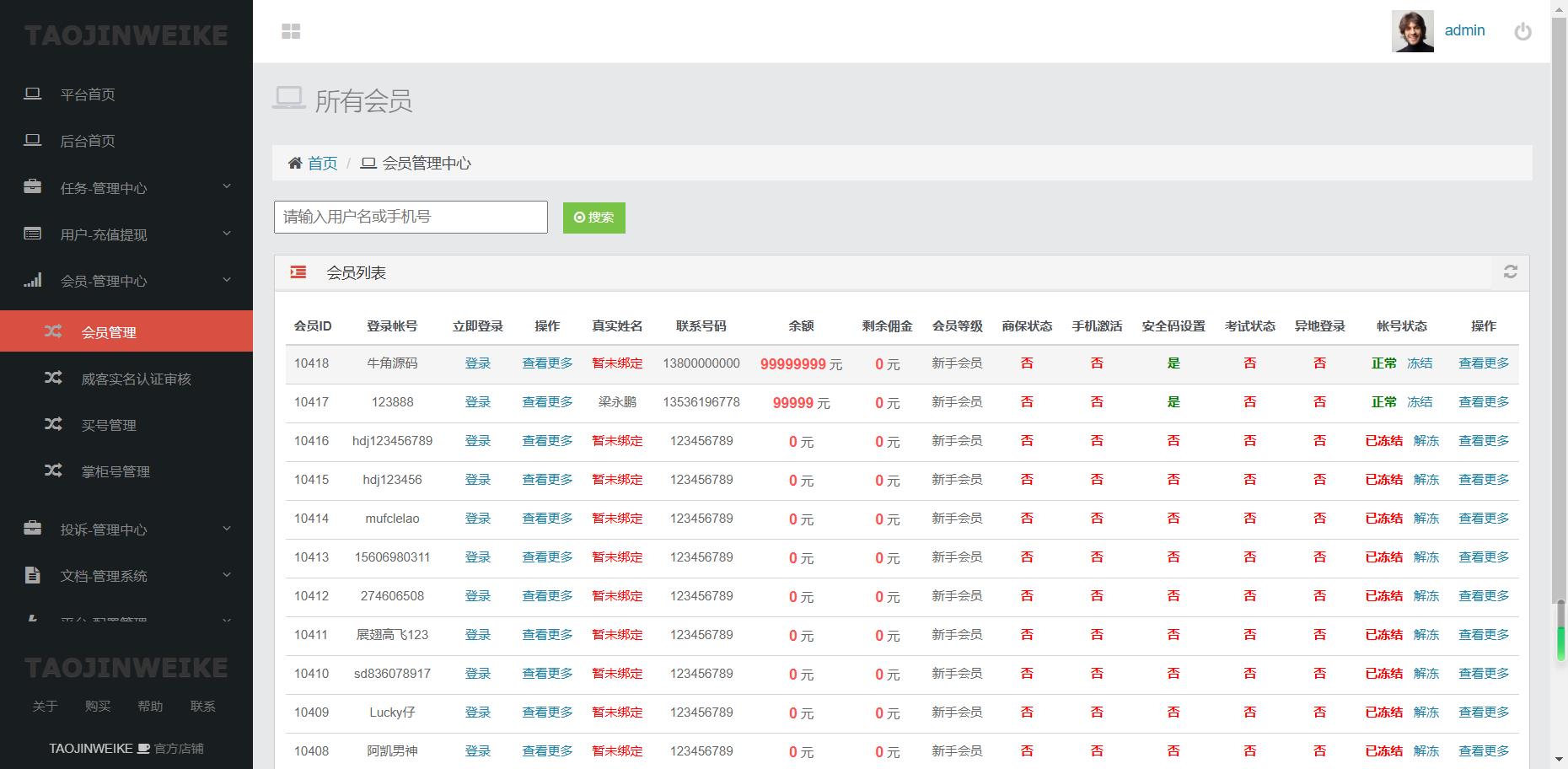Open the admin avatar picture
The height and width of the screenshot is (769, 1568).
click(x=1412, y=31)
